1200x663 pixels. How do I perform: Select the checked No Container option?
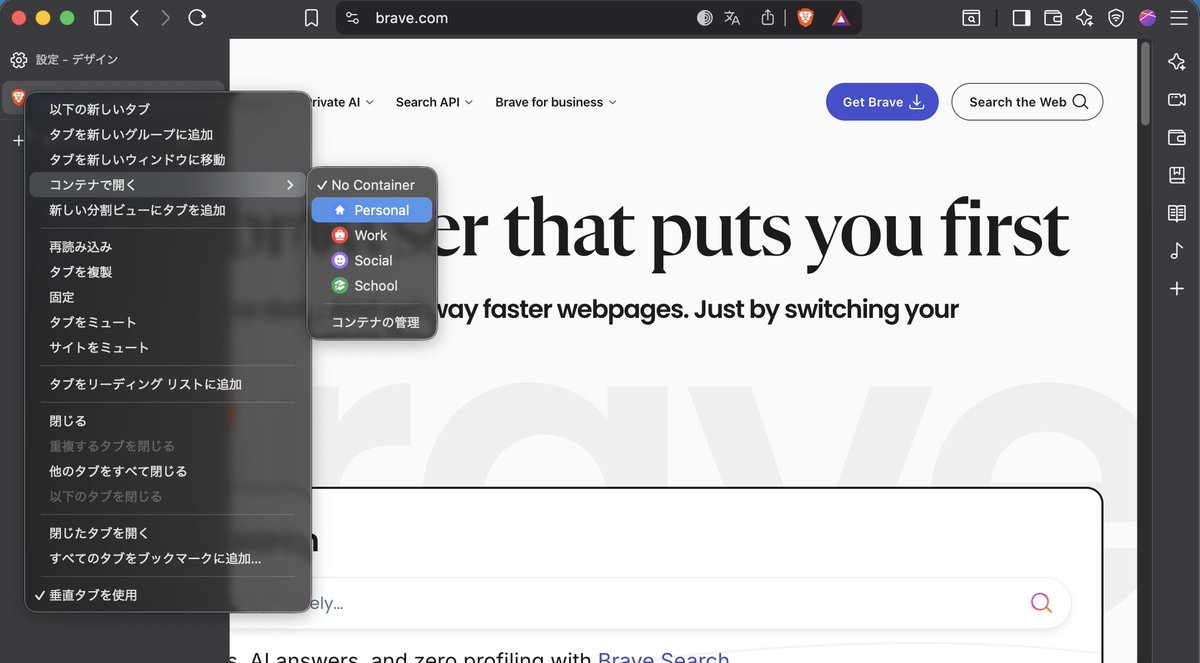tap(372, 185)
